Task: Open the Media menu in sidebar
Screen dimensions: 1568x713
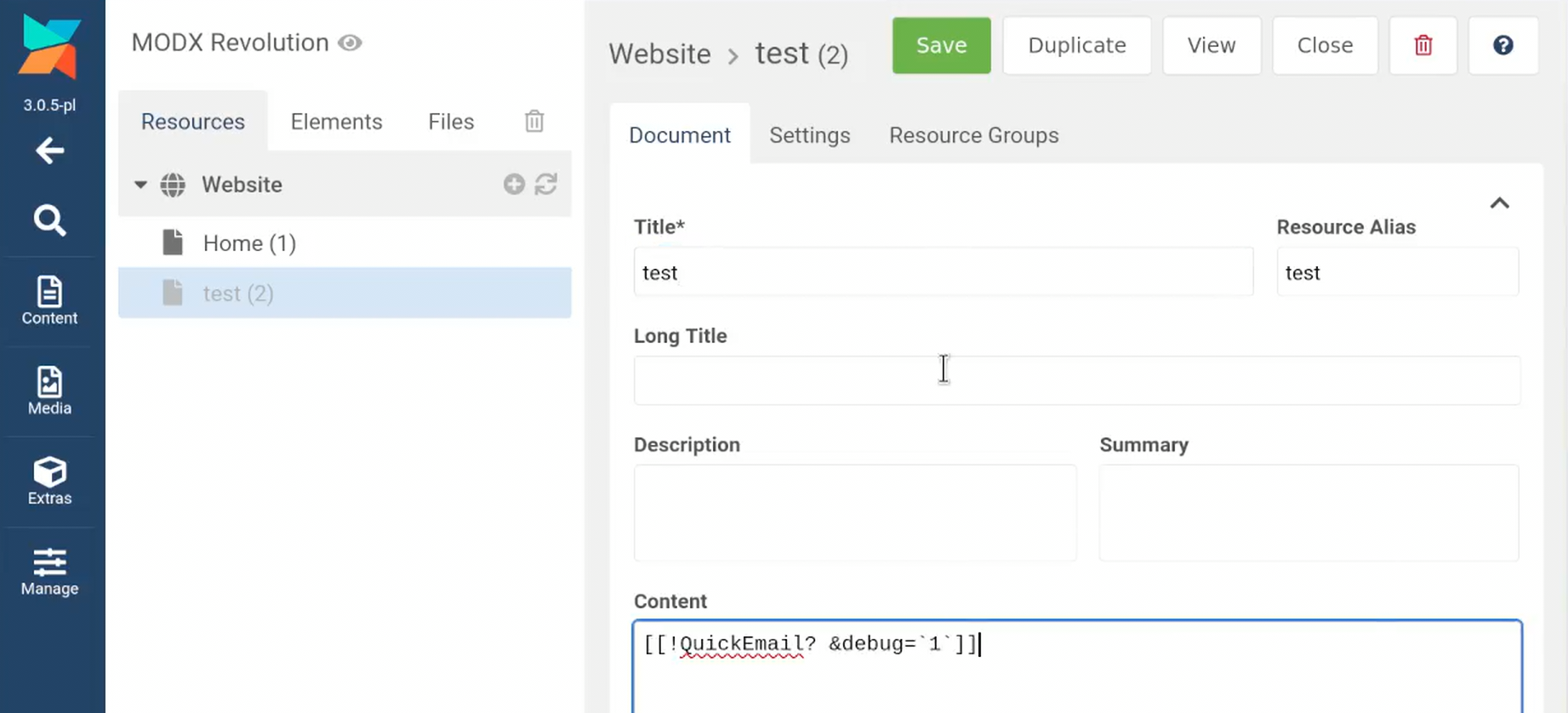Action: coord(49,391)
